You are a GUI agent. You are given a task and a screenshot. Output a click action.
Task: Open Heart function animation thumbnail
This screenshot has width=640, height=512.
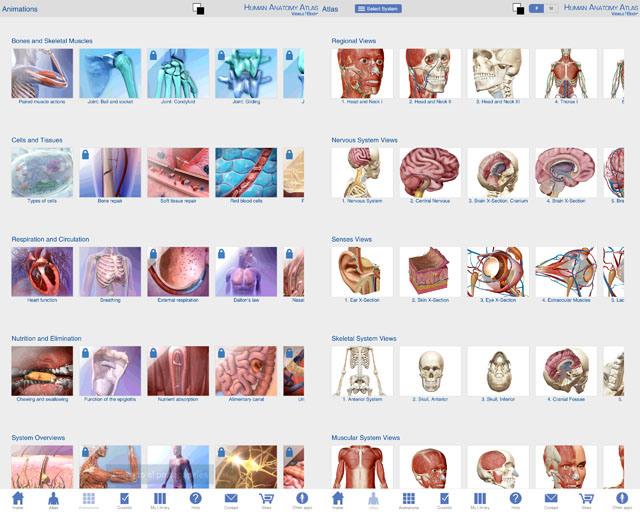coord(42,272)
